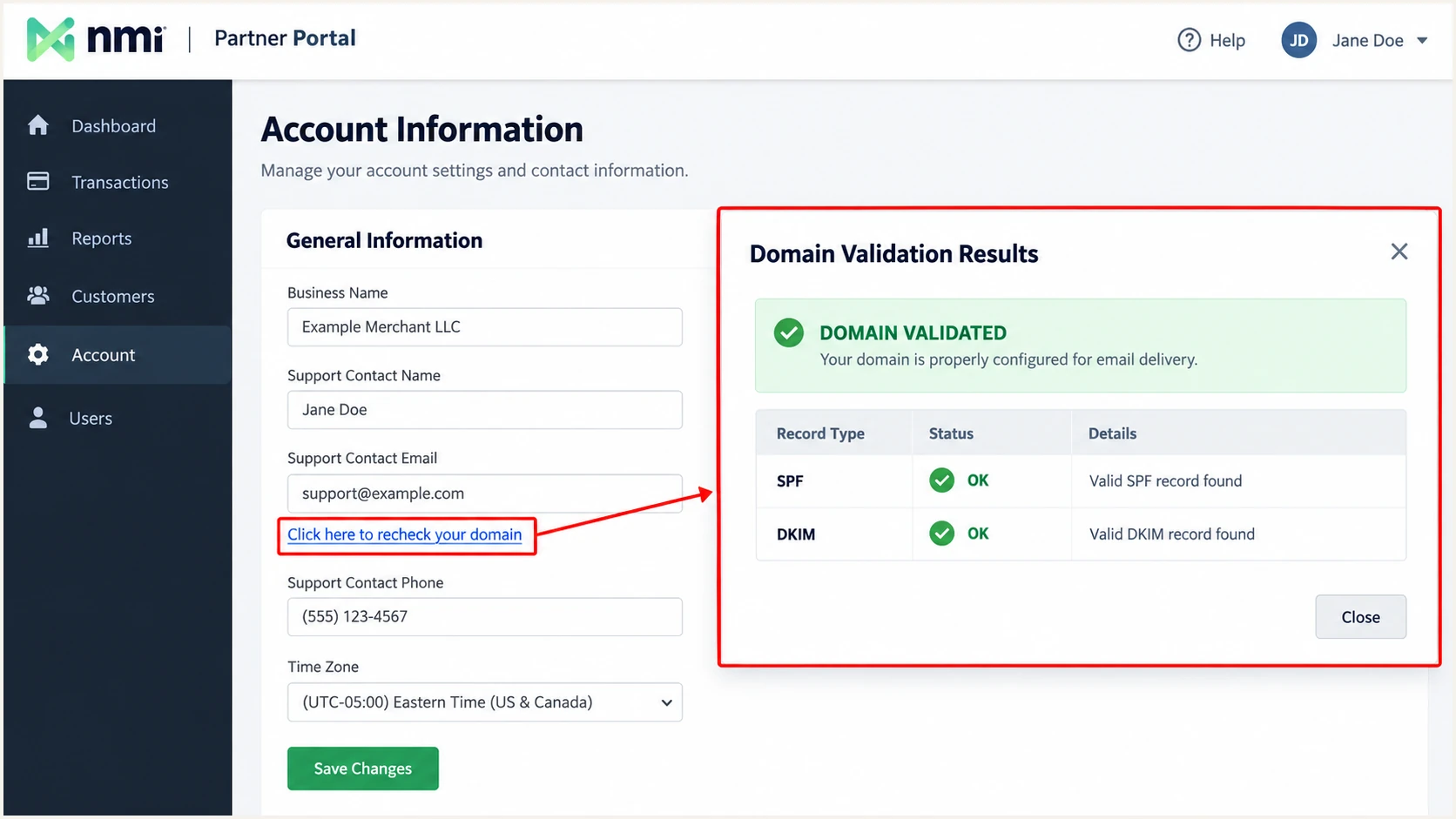This screenshot has height=819, width=1456.
Task: Click the recheck your domain link
Action: pyautogui.click(x=405, y=534)
